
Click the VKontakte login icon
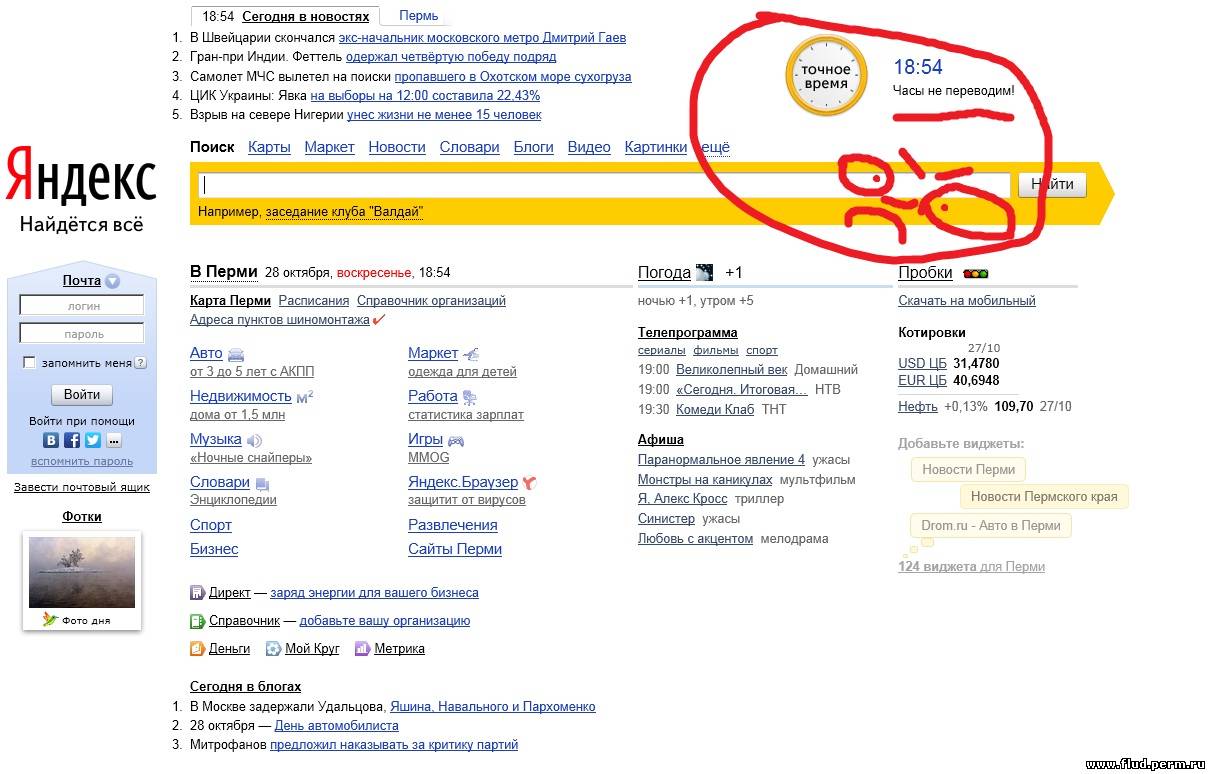pos(51,440)
